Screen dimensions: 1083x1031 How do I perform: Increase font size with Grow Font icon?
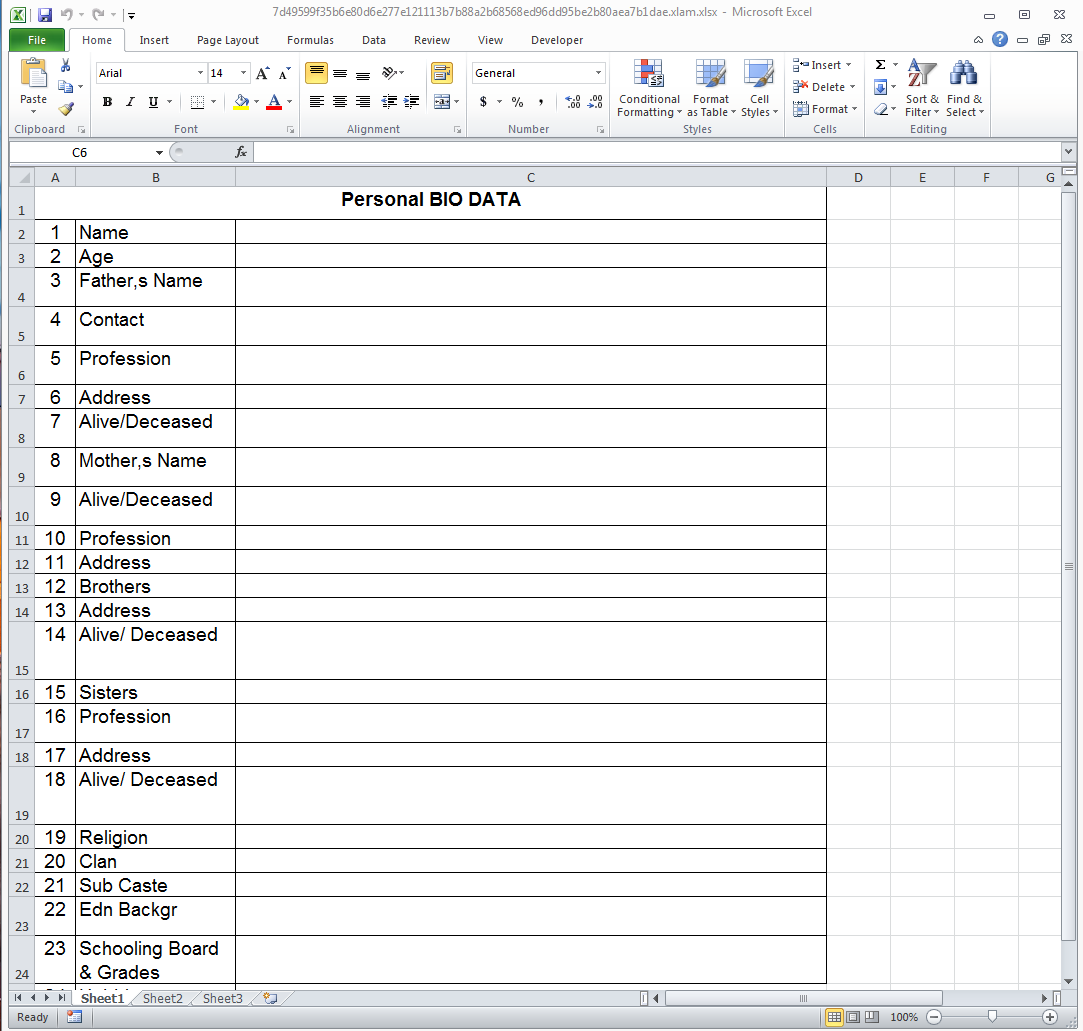tap(262, 73)
